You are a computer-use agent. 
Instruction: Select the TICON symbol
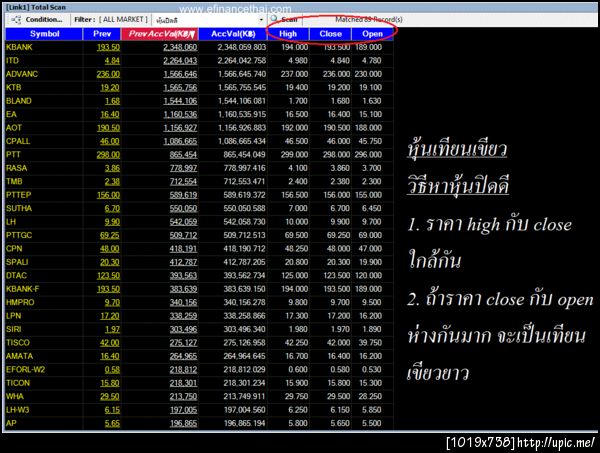pyautogui.click(x=18, y=383)
